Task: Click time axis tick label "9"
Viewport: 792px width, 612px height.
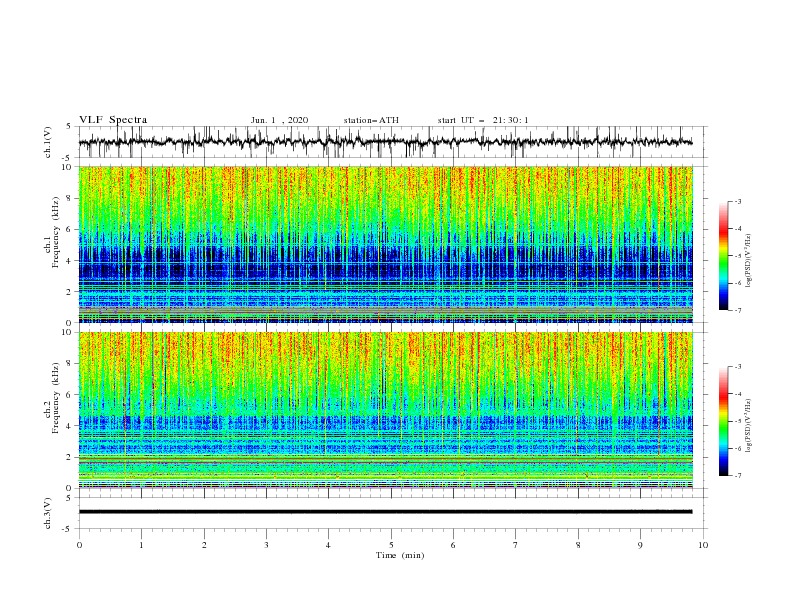Action: (640, 545)
